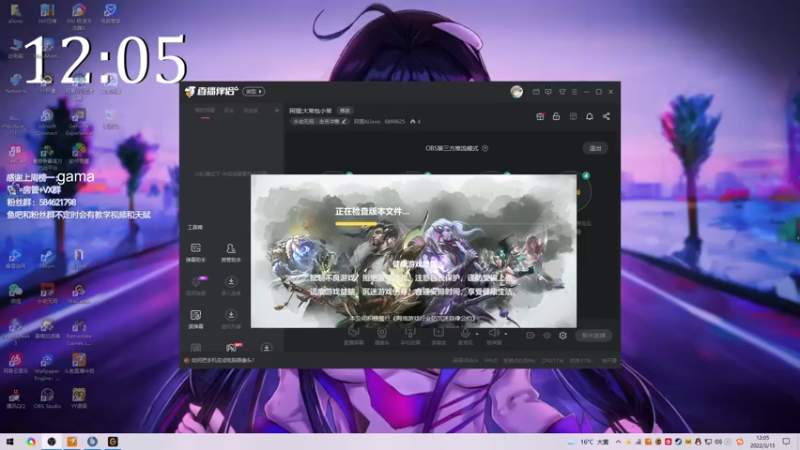
Task: Open GeForce Experience desktop icon
Action: point(79,122)
